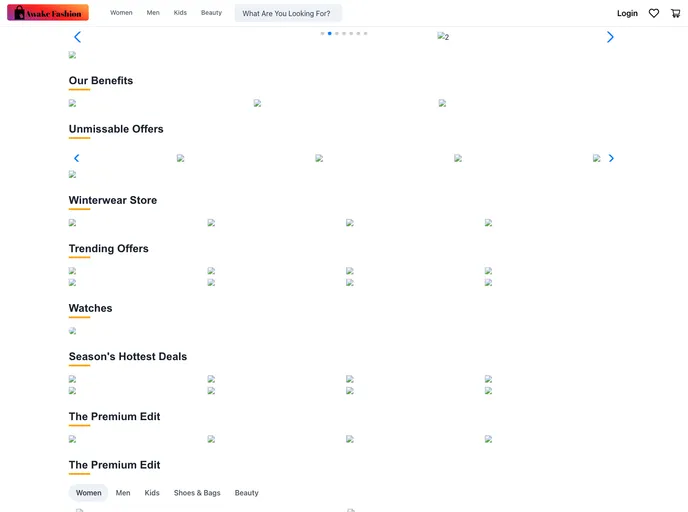The image size is (688, 512).
Task: Advance to next banner slide arrow
Action: [x=610, y=37]
